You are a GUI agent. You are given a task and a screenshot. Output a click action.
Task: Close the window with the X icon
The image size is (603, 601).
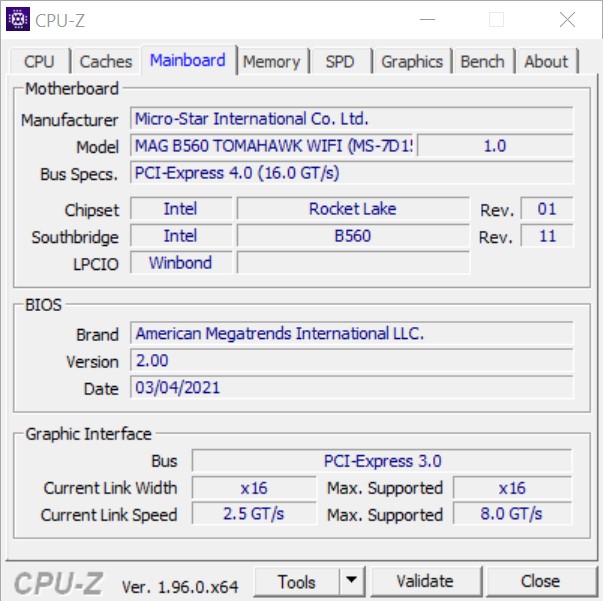(567, 19)
